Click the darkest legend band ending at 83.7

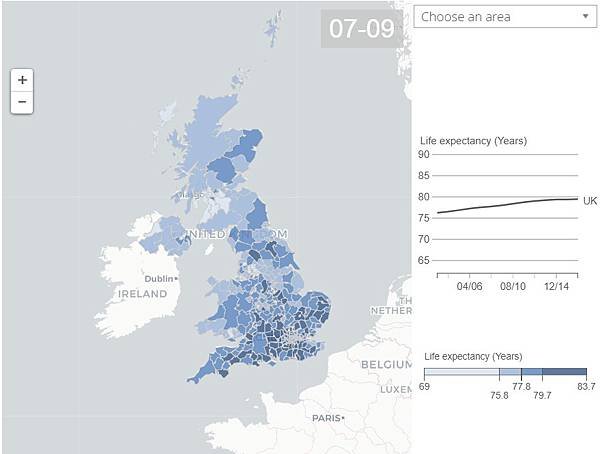(564, 372)
